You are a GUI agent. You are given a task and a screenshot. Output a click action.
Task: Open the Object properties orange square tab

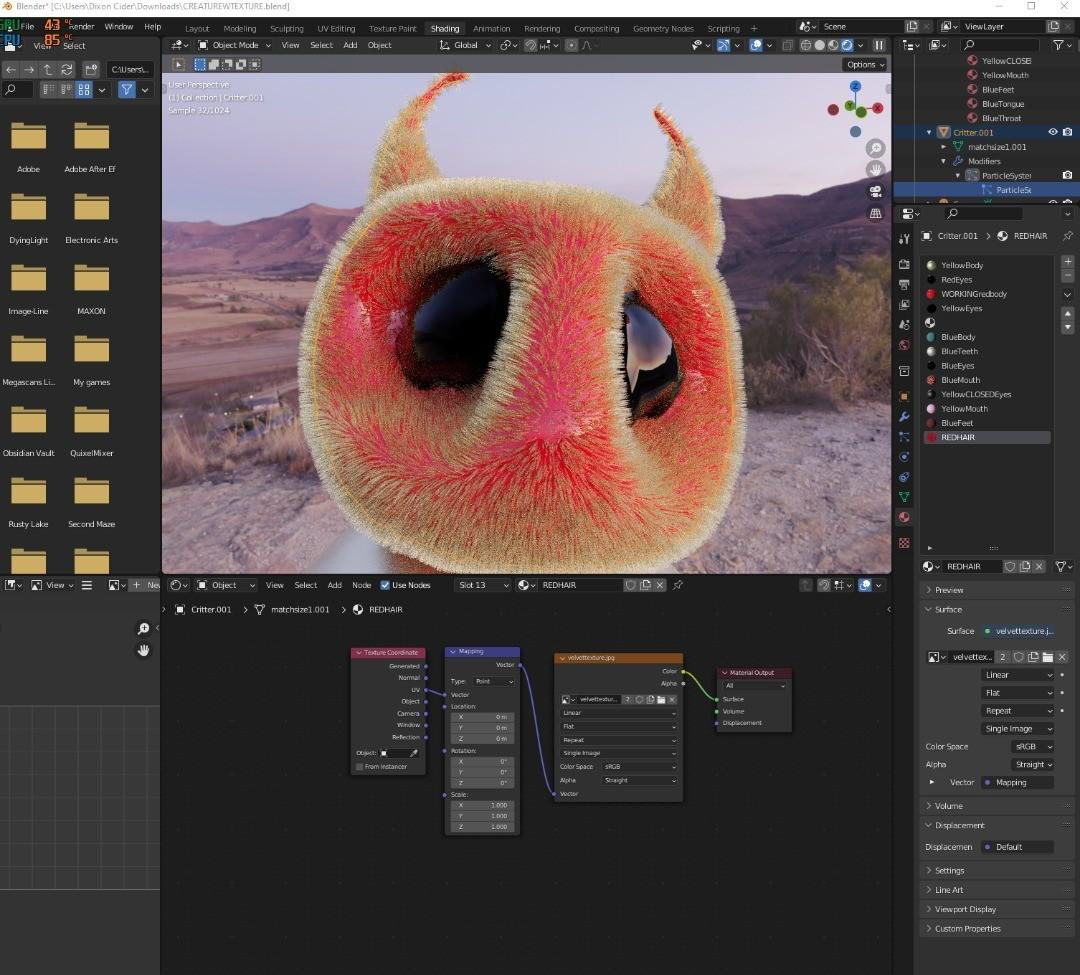click(904, 397)
